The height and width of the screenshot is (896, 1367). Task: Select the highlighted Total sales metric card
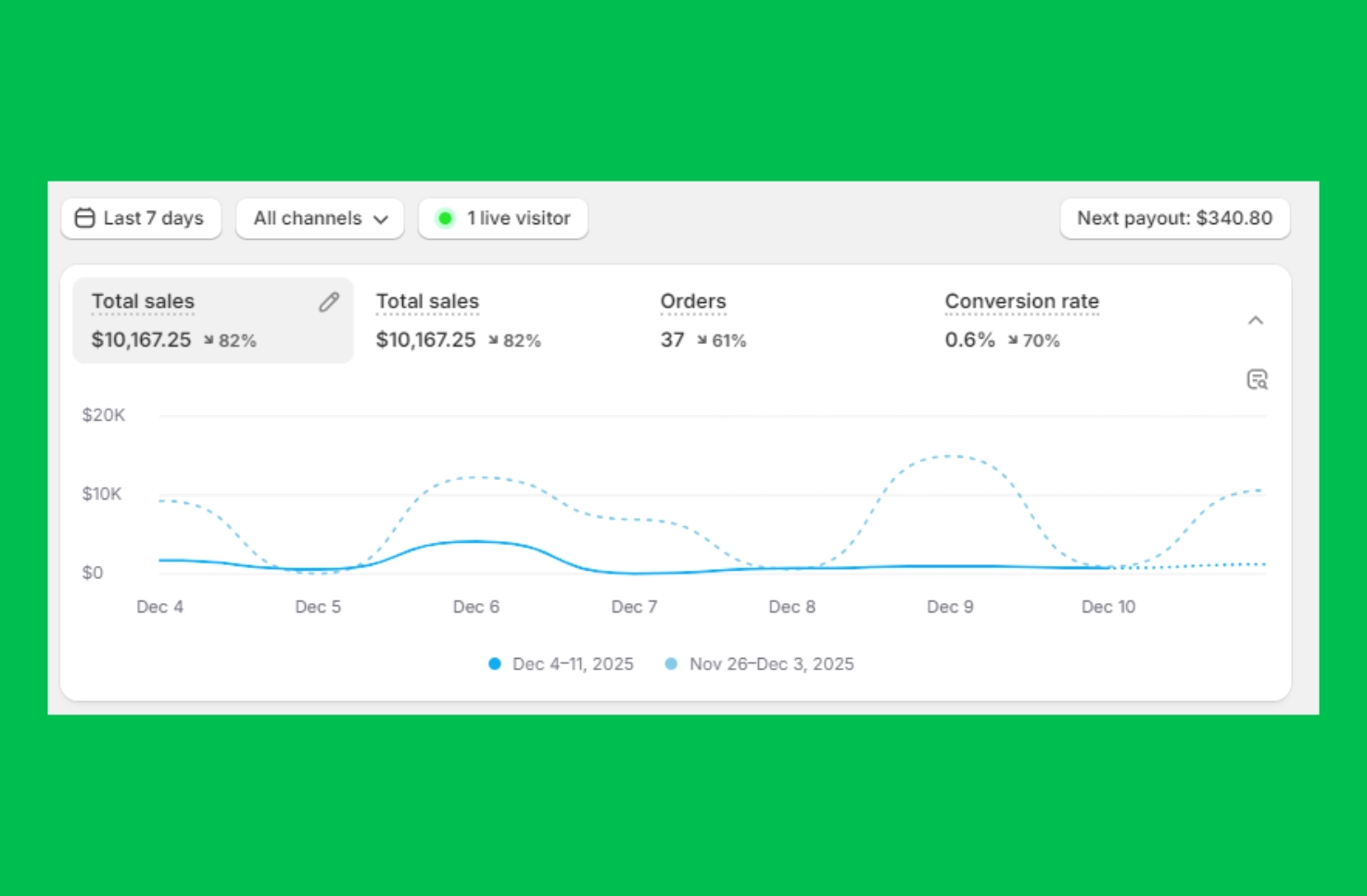pyautogui.click(x=212, y=321)
